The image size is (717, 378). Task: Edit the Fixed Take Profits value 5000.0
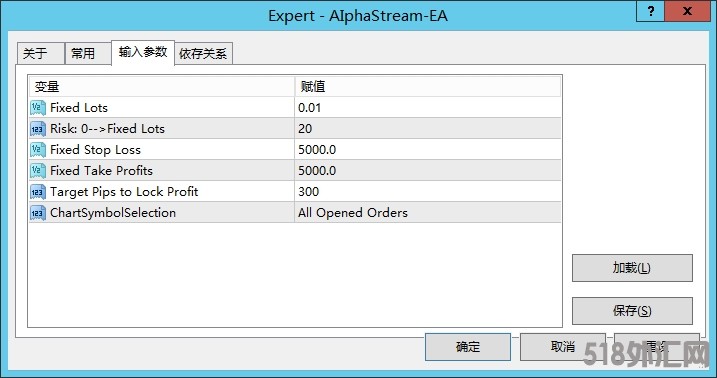point(428,171)
